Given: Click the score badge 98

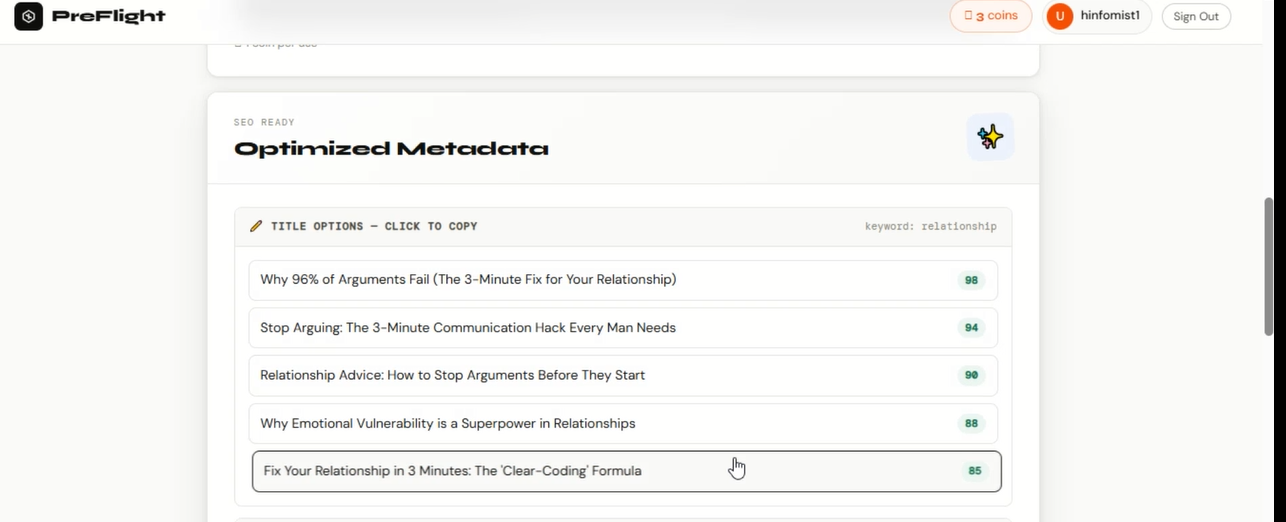Looking at the screenshot, I should pyautogui.click(x=971, y=280).
